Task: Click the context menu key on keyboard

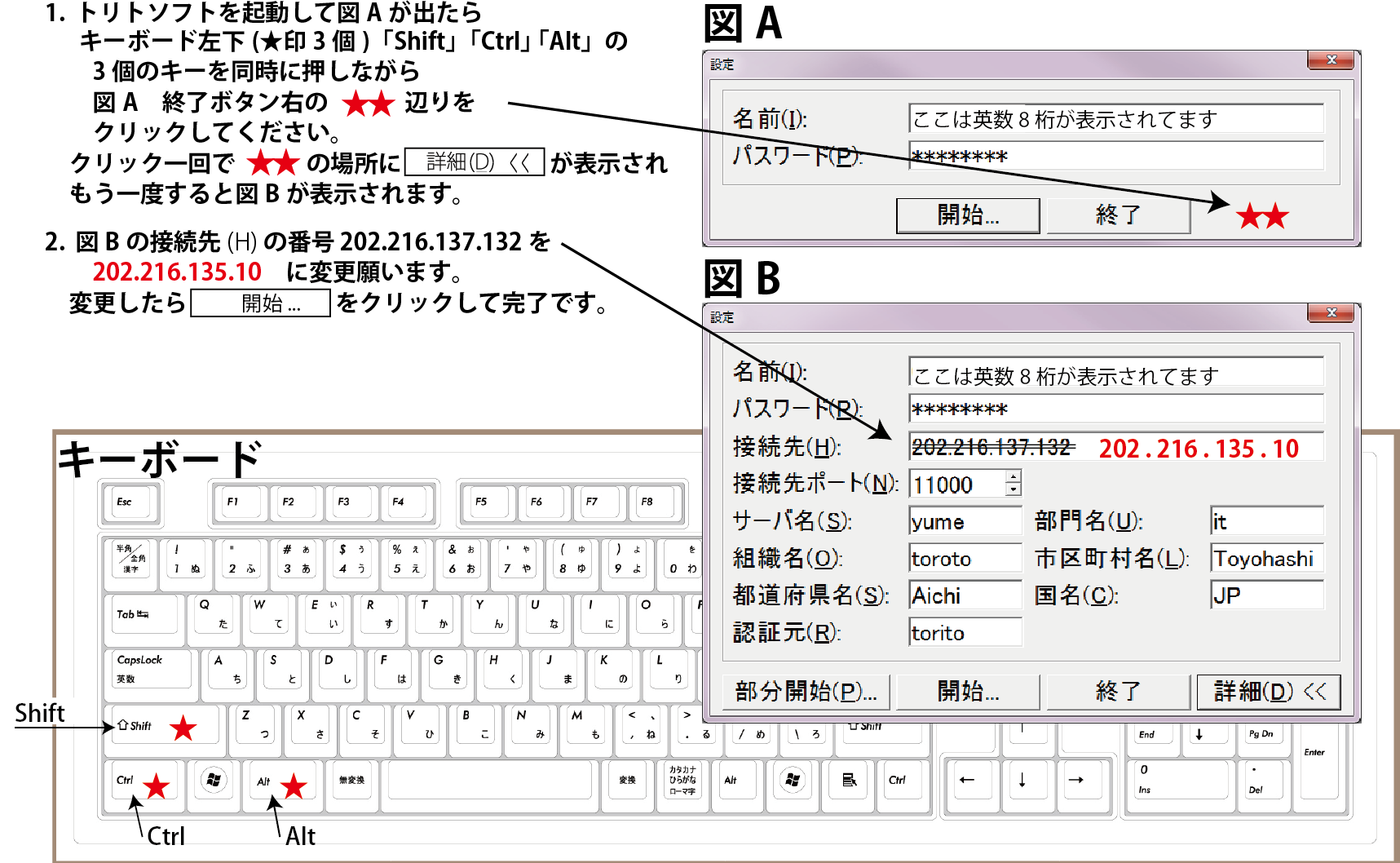Action: click(x=849, y=781)
